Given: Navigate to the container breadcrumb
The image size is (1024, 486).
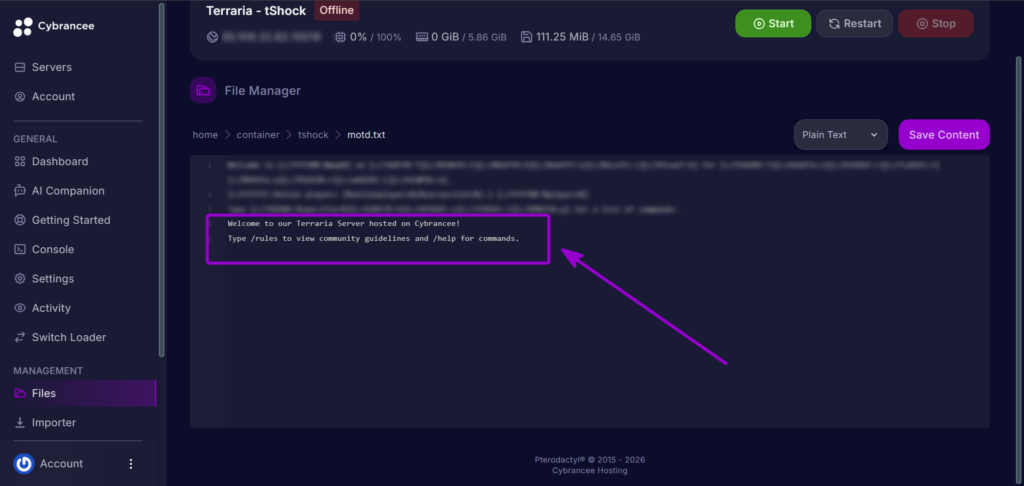Looking at the screenshot, I should point(258,135).
